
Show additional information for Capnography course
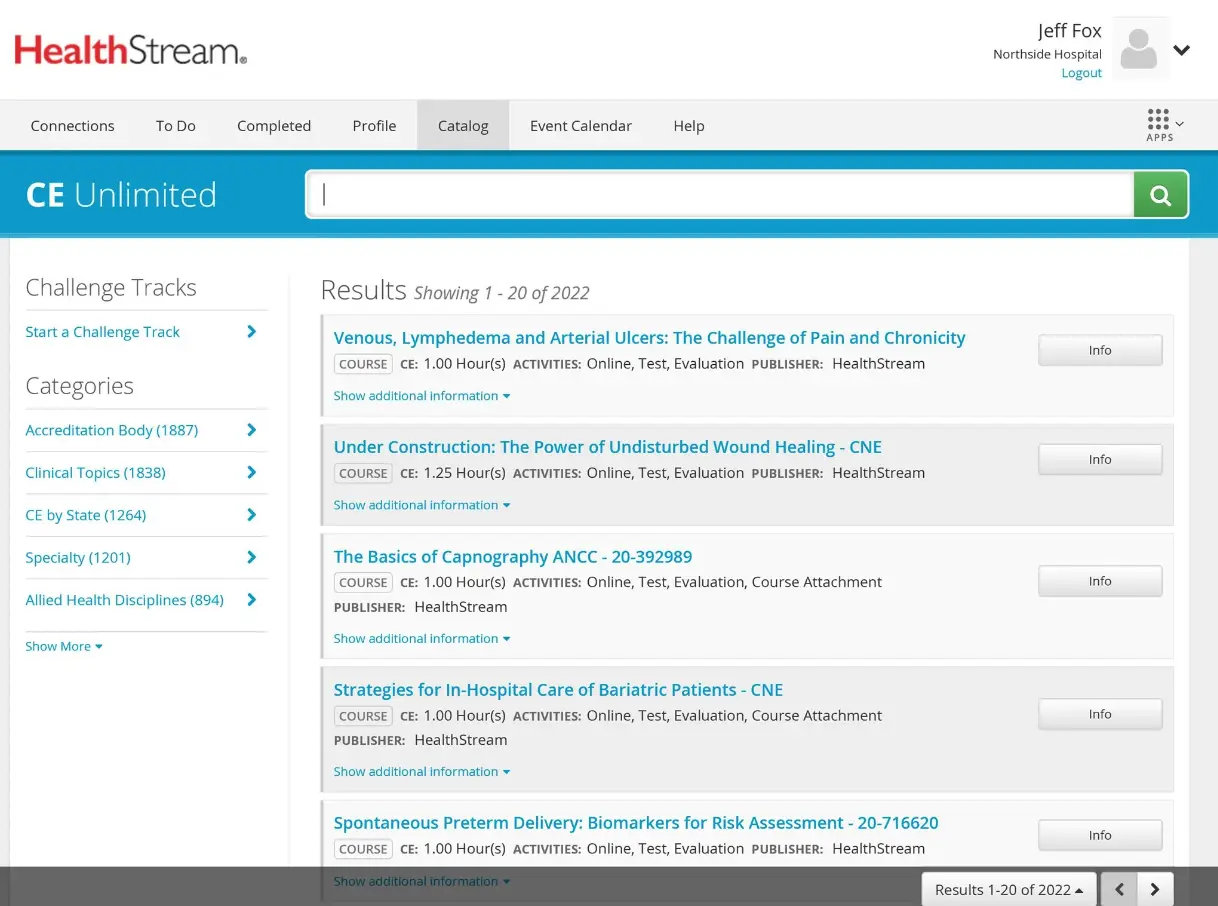point(421,638)
